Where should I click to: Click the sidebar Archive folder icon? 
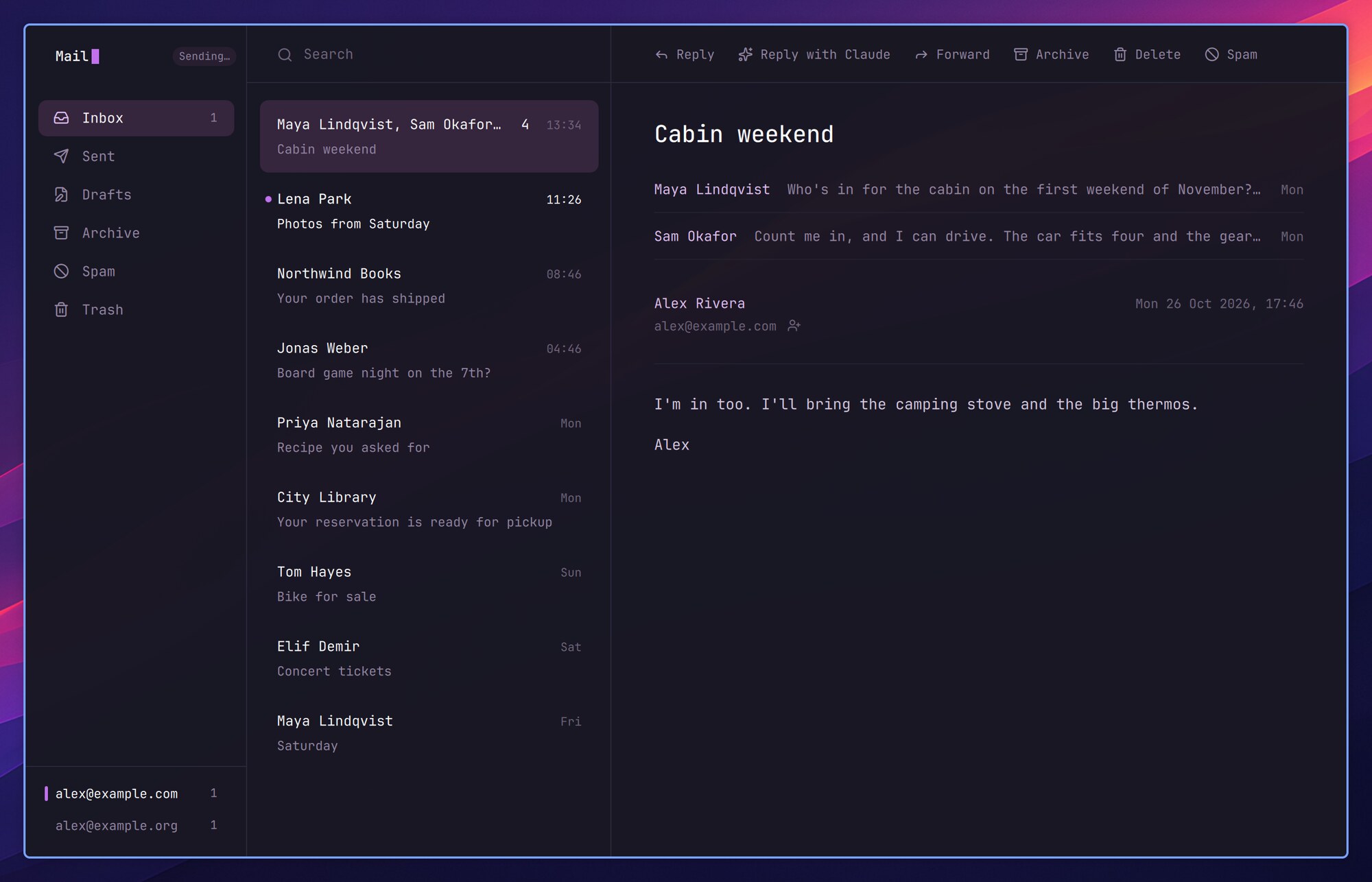pos(61,233)
